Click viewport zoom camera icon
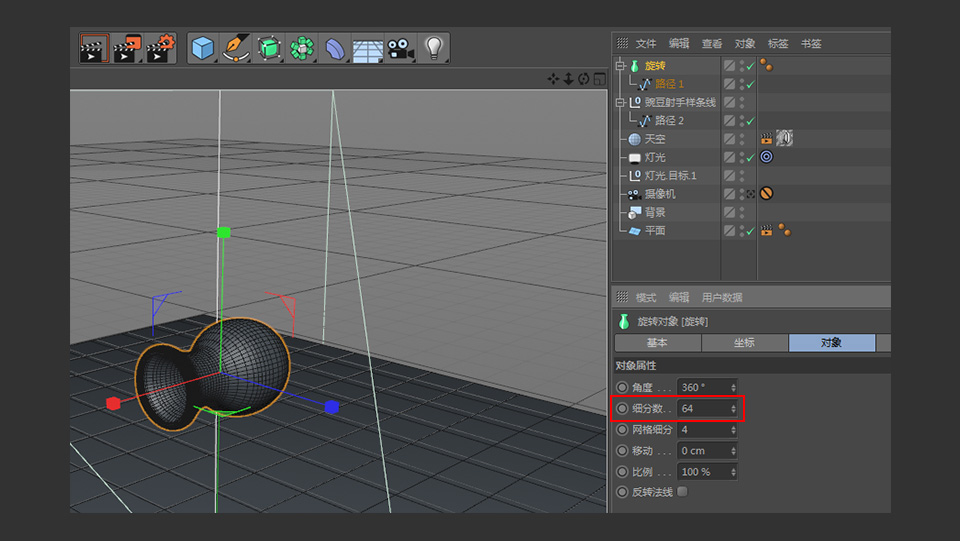This screenshot has width=960, height=541. [568, 79]
